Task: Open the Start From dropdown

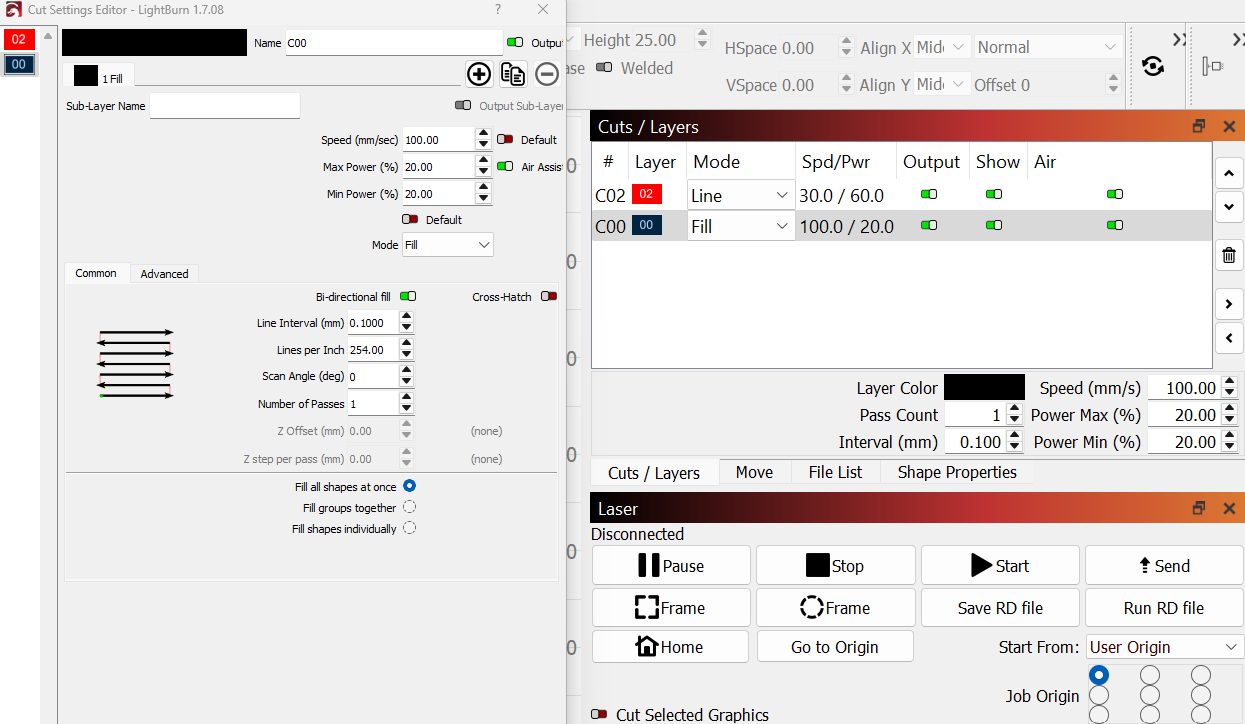Action: click(1164, 647)
